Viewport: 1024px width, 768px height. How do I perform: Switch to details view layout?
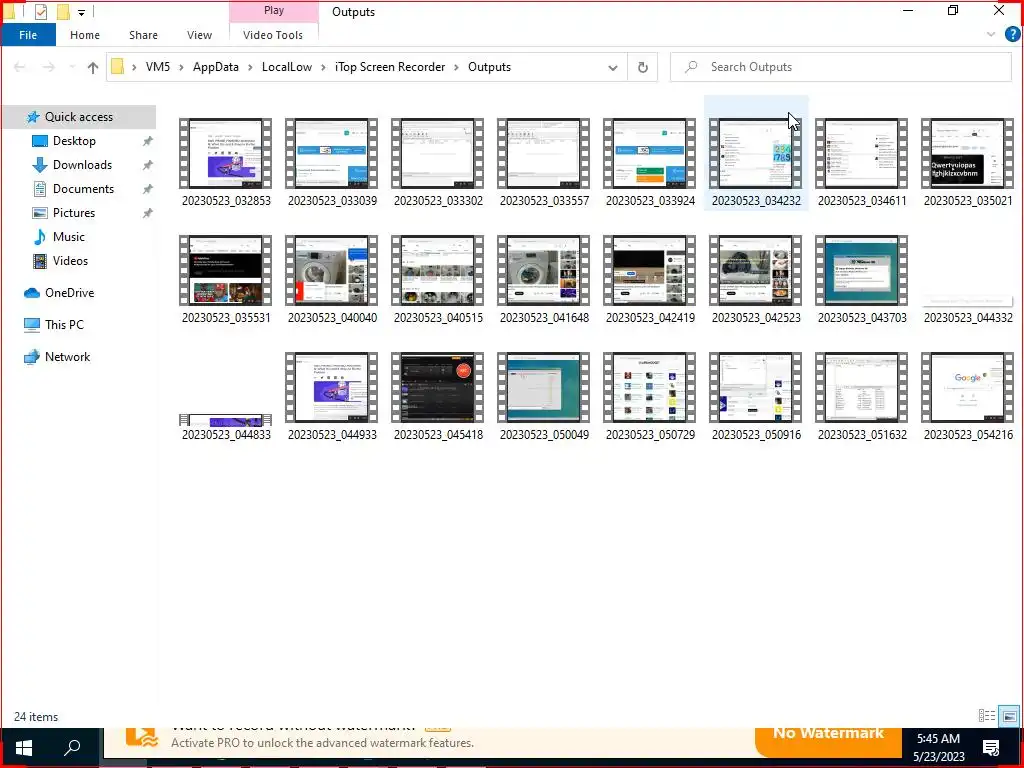tap(987, 716)
